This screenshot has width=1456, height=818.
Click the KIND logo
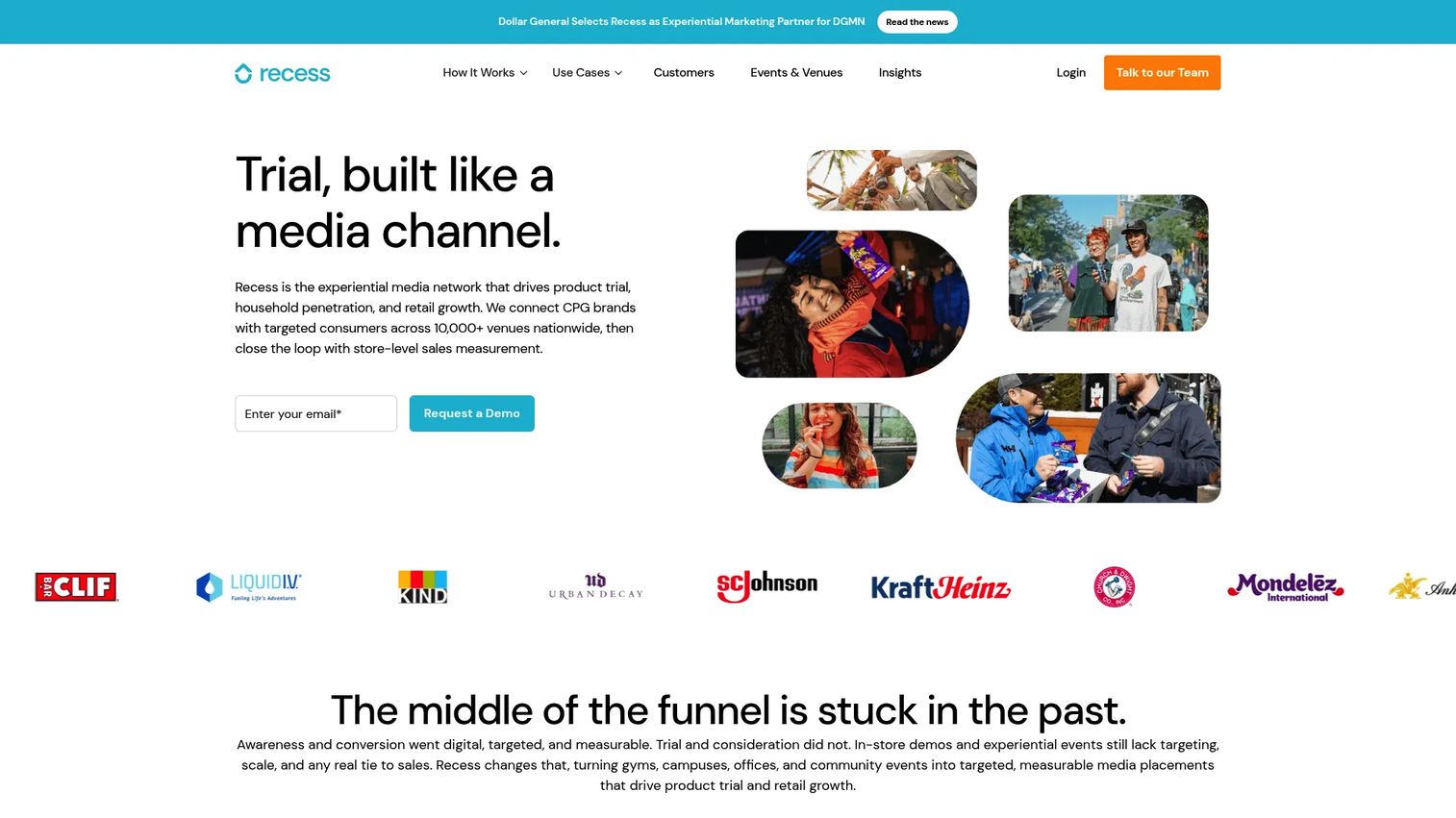(x=423, y=586)
